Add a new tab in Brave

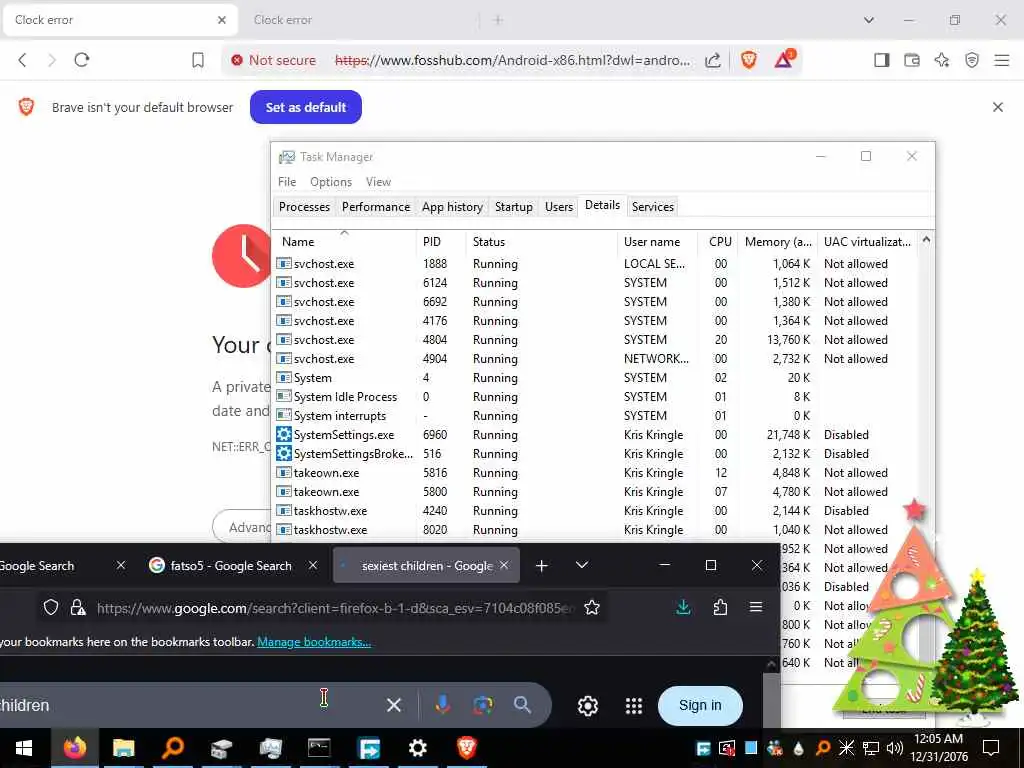(x=498, y=20)
